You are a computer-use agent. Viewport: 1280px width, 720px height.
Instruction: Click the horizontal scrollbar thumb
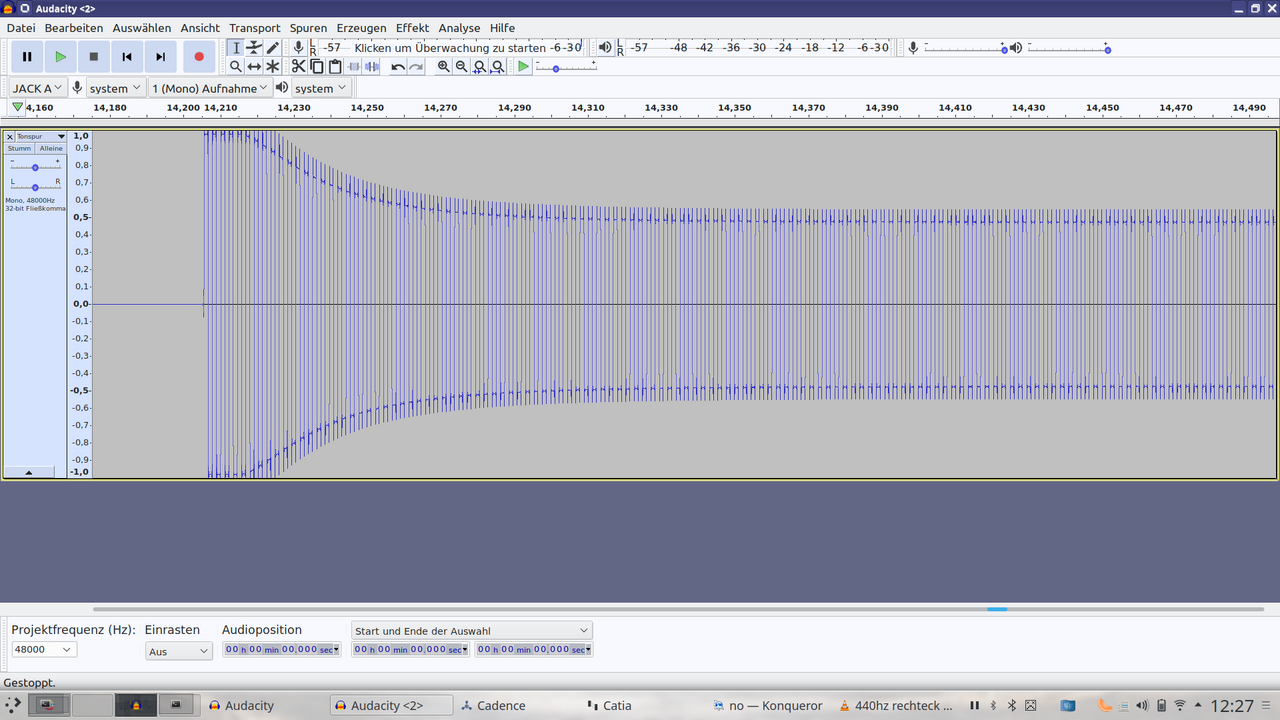(997, 608)
